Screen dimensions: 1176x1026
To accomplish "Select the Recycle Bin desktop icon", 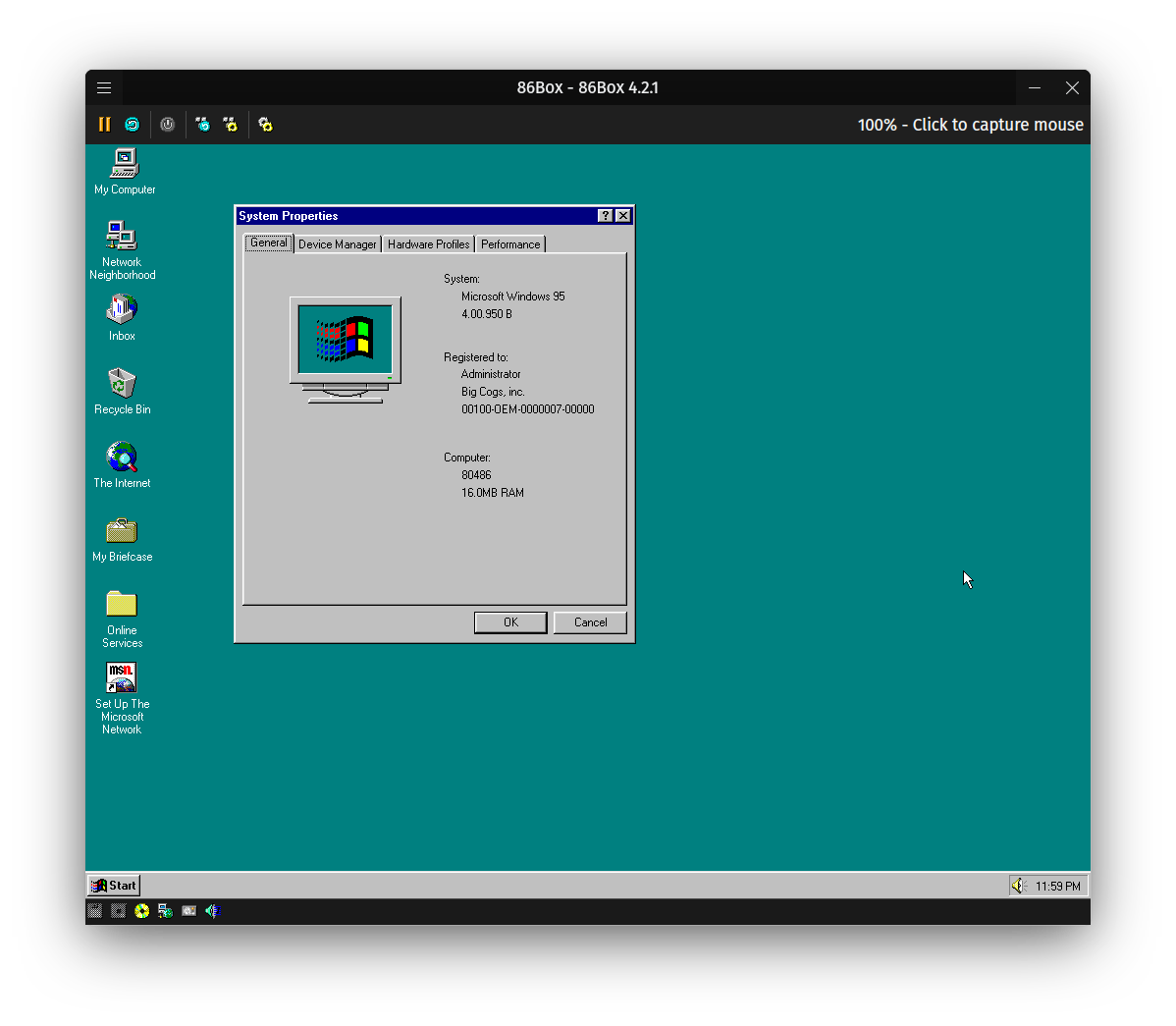I will click(x=122, y=383).
